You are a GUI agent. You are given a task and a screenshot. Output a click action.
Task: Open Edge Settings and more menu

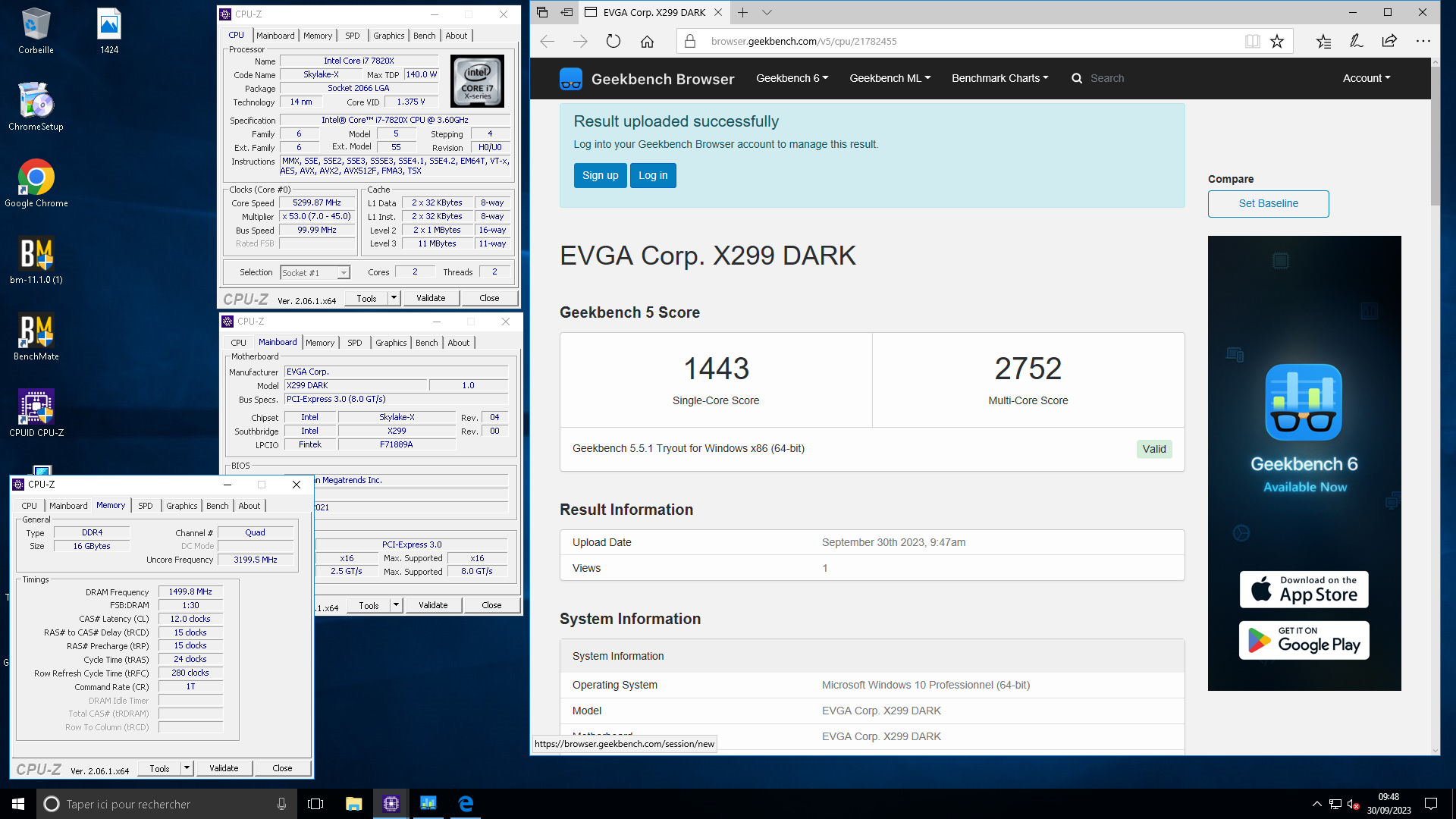pyautogui.click(x=1423, y=42)
